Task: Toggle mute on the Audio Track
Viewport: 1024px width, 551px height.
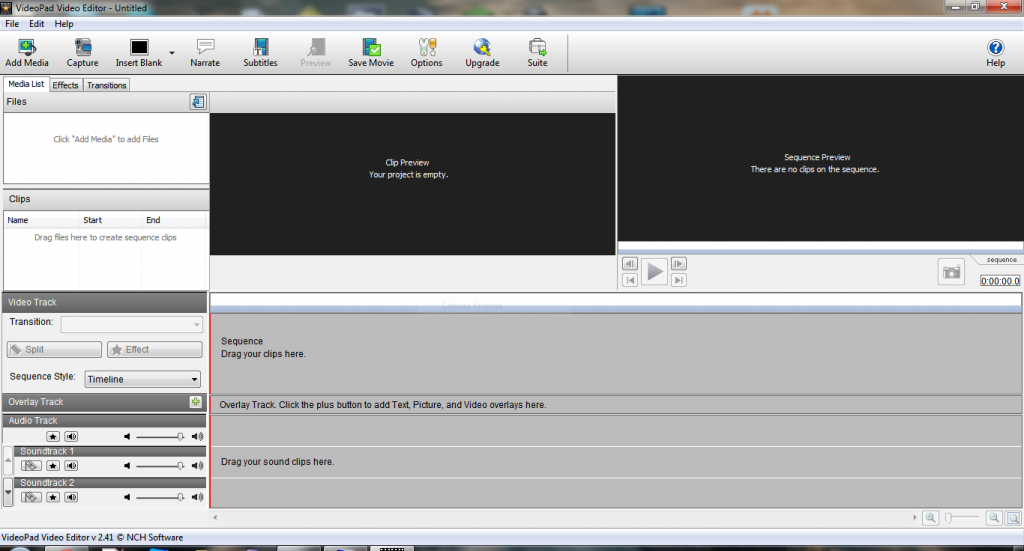Action: coord(71,436)
